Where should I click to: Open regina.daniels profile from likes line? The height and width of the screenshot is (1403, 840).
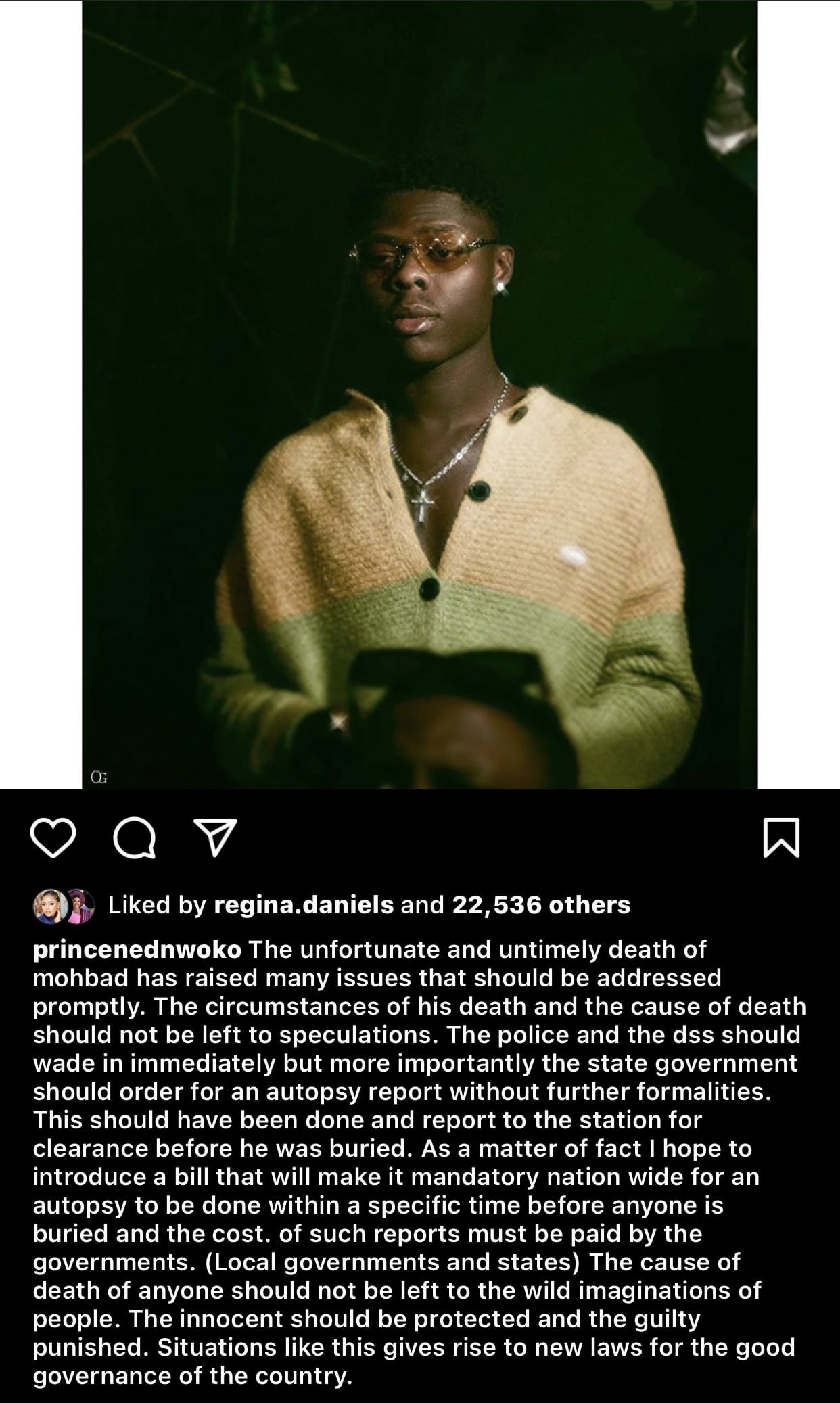[304, 905]
